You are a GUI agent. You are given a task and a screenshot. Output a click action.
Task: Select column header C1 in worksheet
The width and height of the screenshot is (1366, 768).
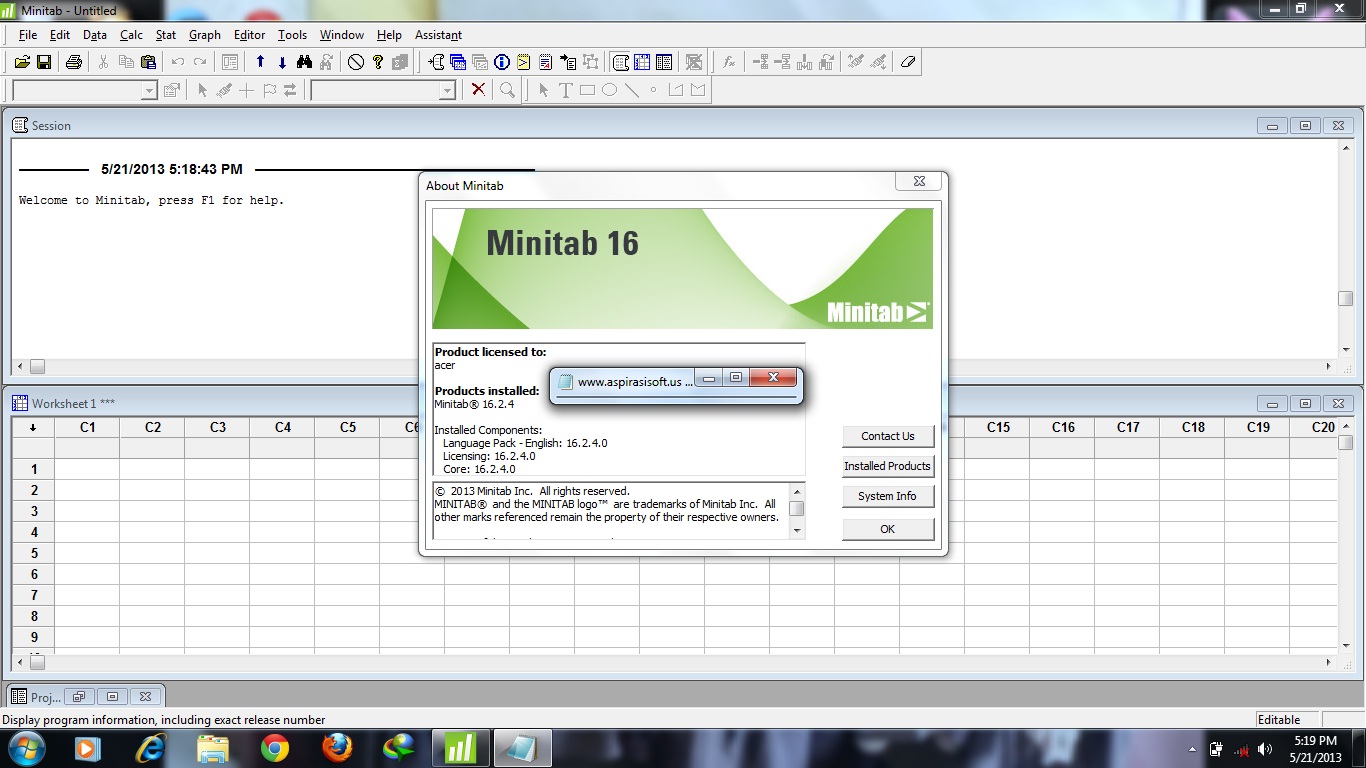point(87,427)
